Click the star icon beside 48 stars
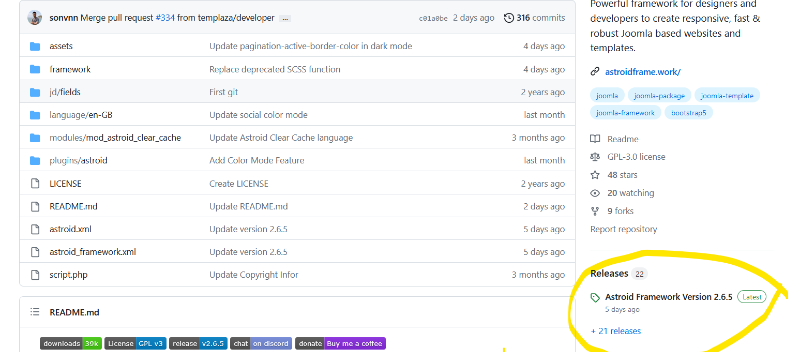The image size is (800, 363). 595,175
